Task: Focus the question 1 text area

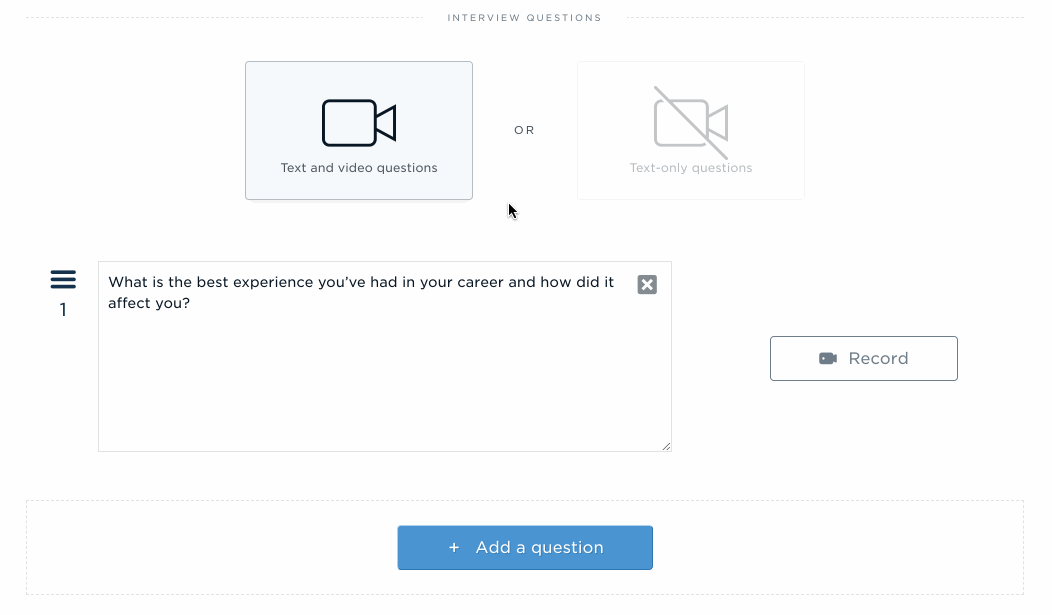Action: 384,357
